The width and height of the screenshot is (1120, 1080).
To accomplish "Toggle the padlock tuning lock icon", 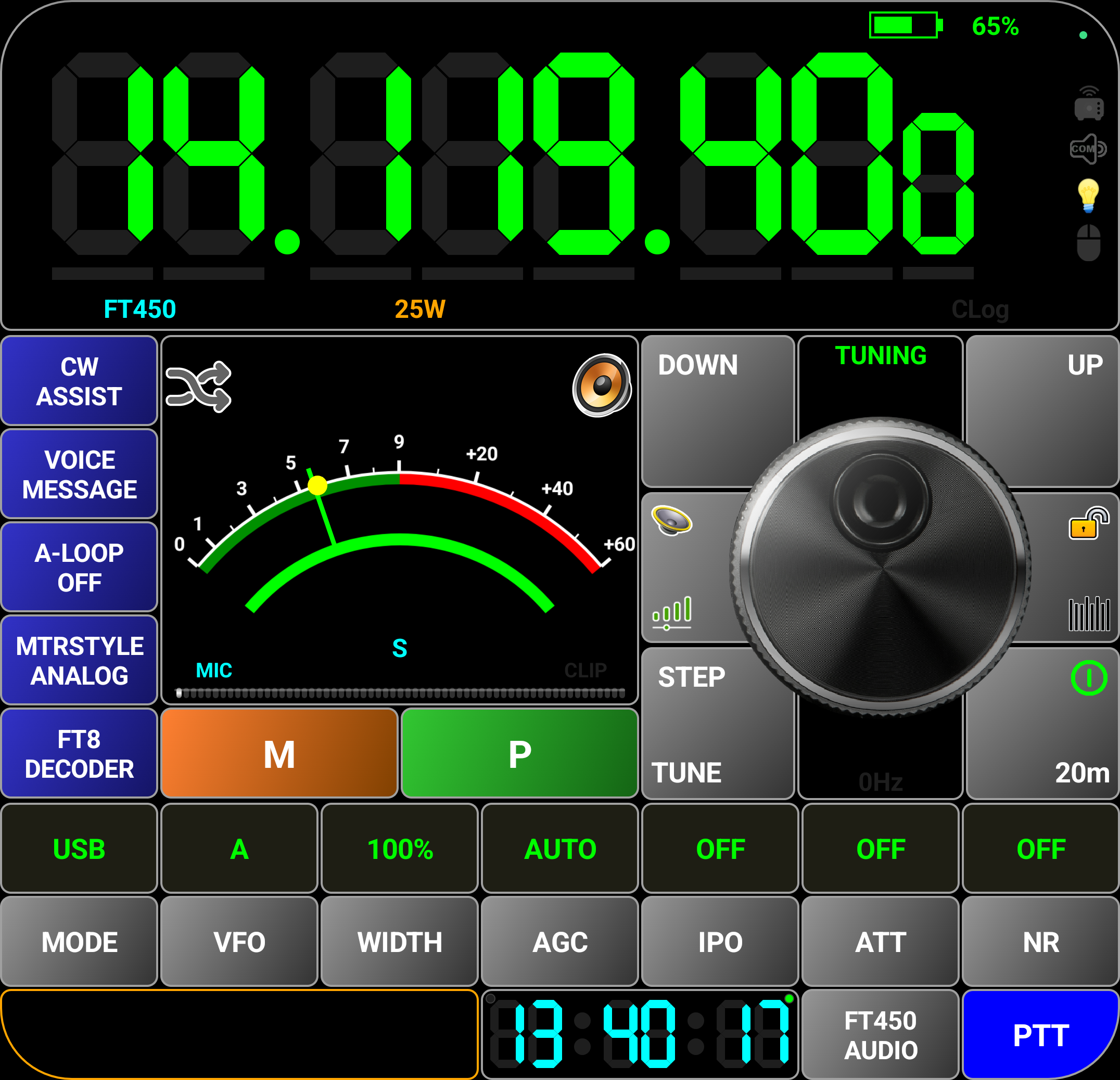I will click(1088, 523).
